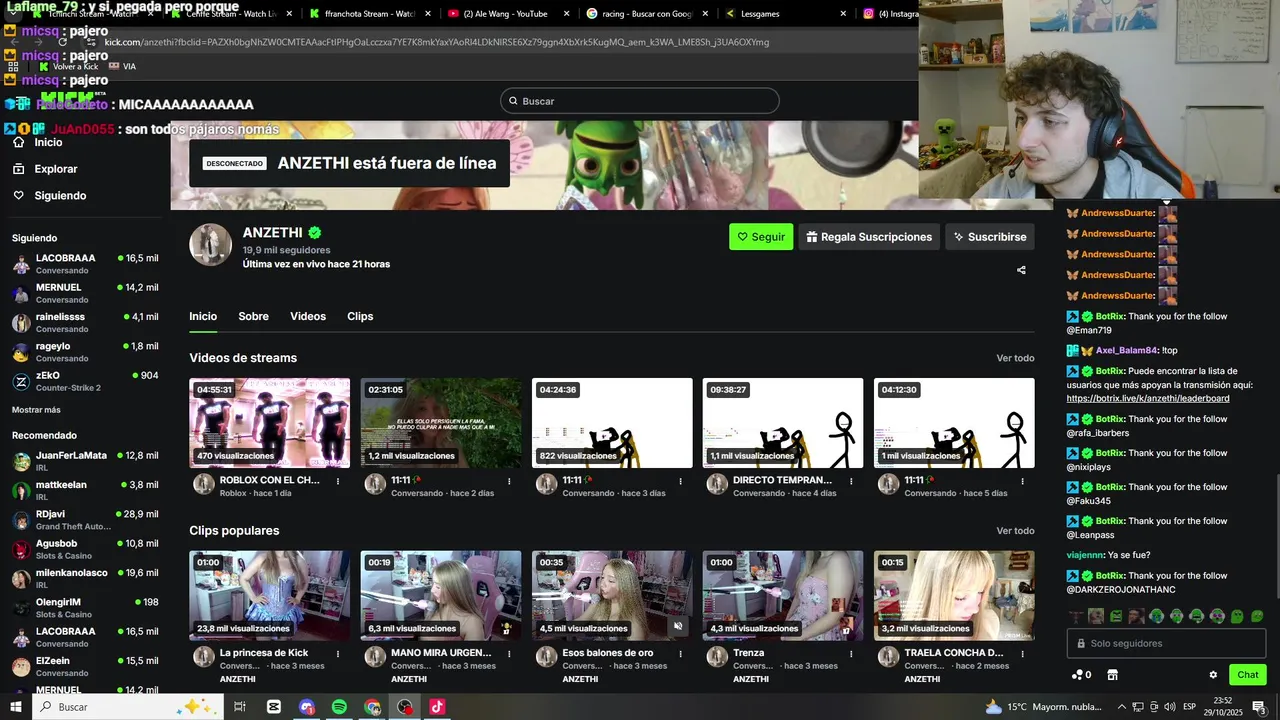Click the Windows Start button
1280x720 pixels.
click(x=16, y=707)
